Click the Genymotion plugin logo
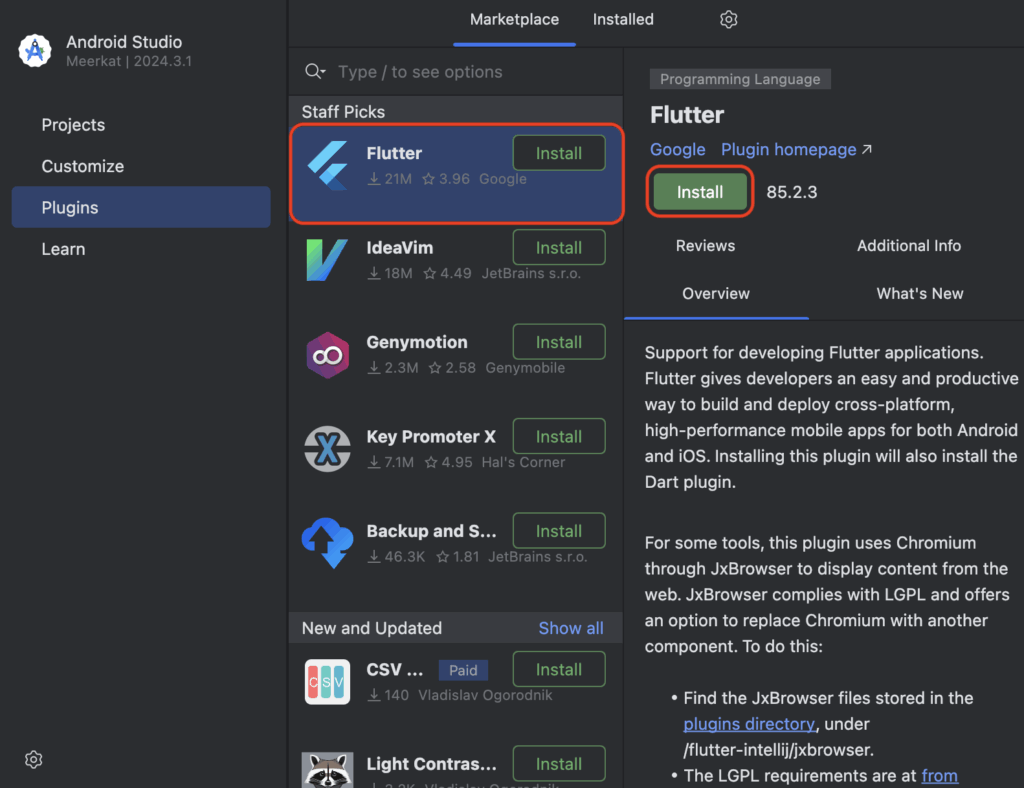The image size is (1024, 788). point(327,355)
